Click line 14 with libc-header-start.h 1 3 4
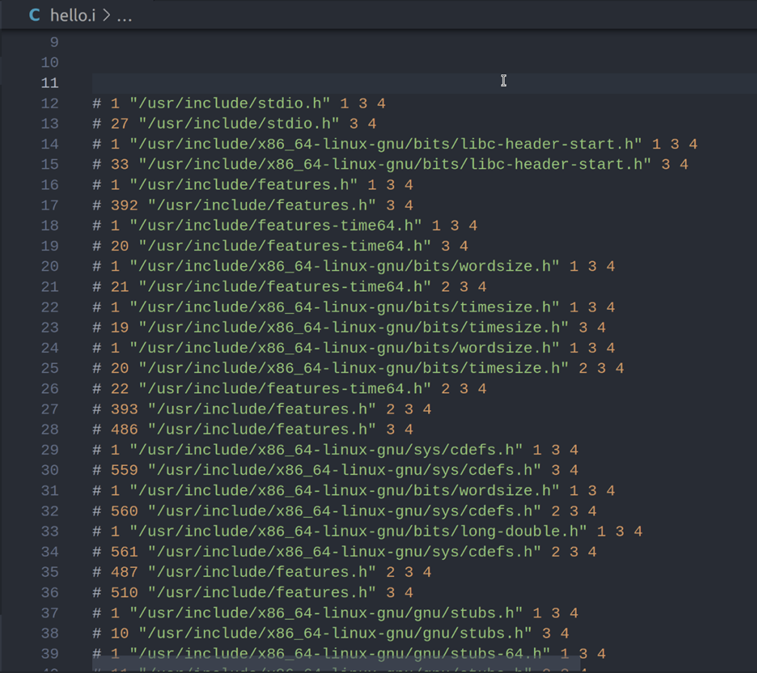This screenshot has height=673, width=757. pos(395,144)
